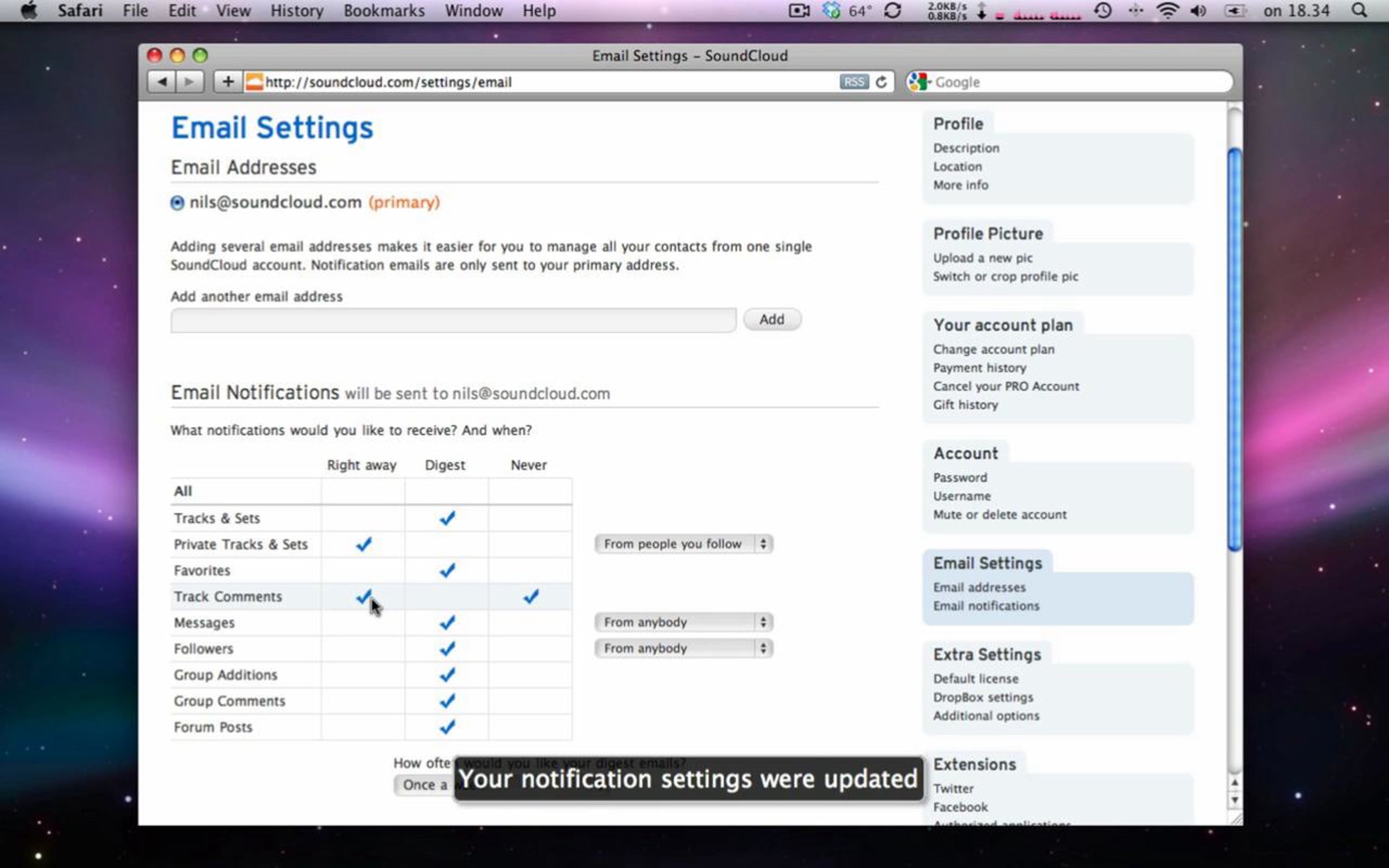This screenshot has height=868, width=1389.
Task: Click the 'Add another email address' input field
Action: [453, 320]
